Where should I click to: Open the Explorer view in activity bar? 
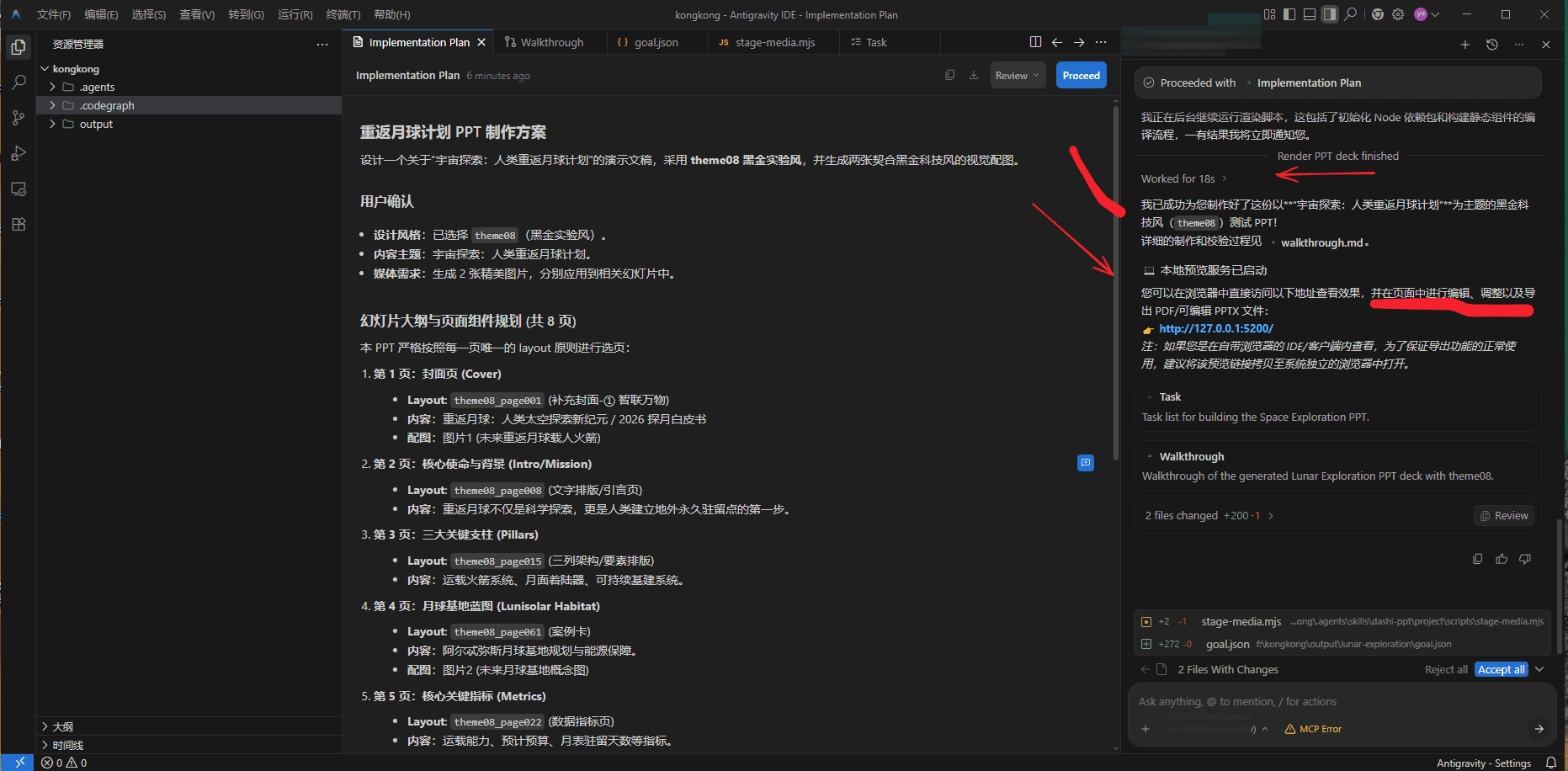click(x=19, y=47)
